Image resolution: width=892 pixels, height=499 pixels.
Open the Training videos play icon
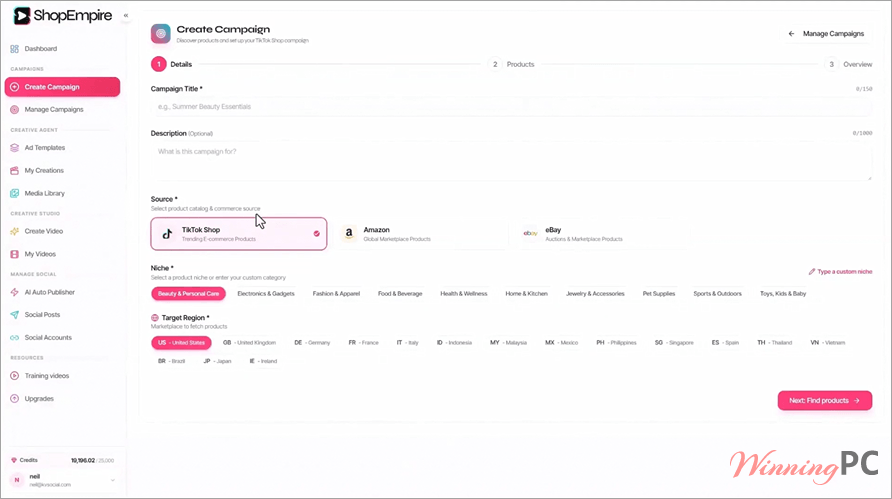[15, 376]
